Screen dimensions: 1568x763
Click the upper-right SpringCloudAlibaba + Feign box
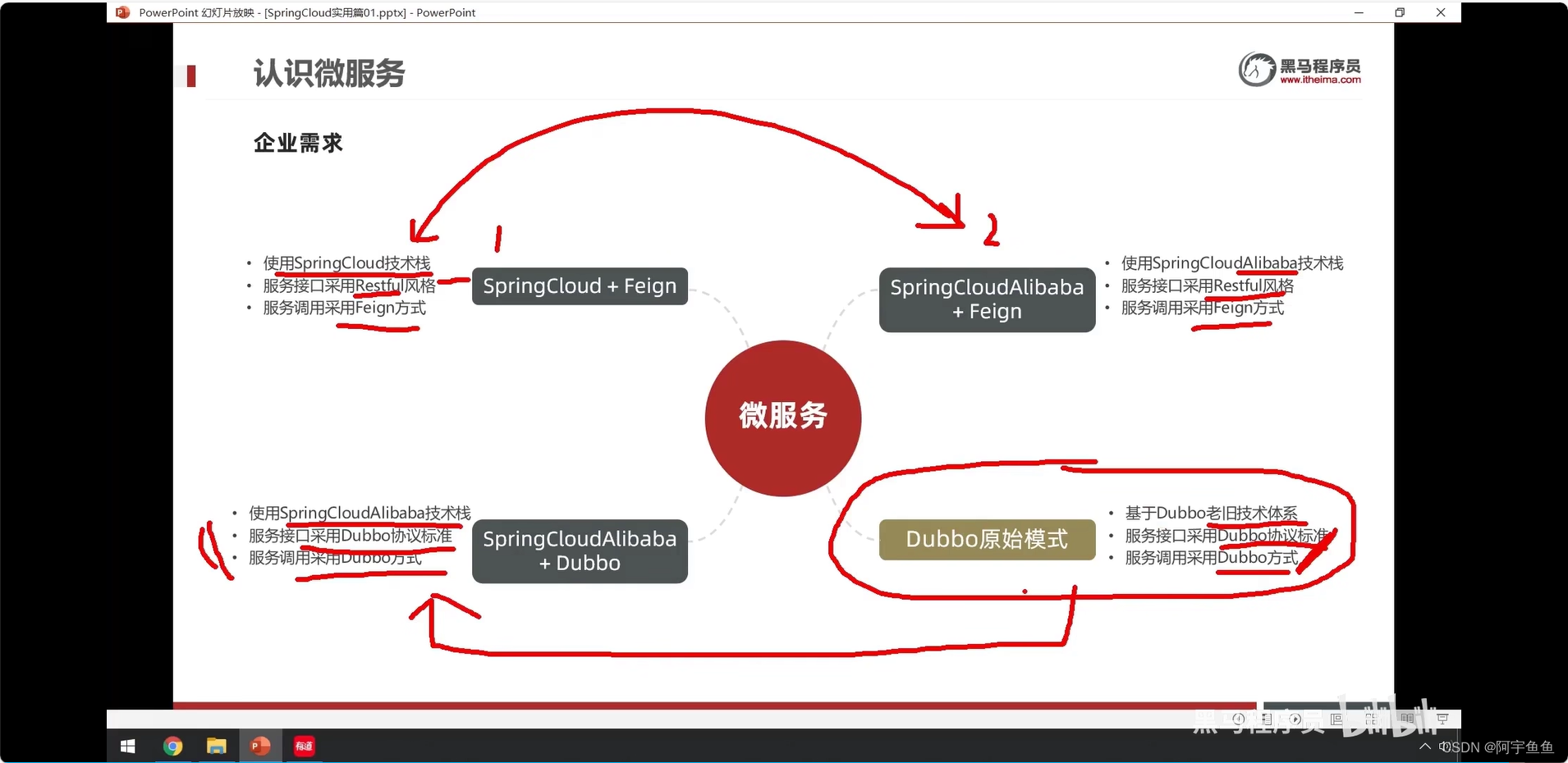click(x=987, y=299)
